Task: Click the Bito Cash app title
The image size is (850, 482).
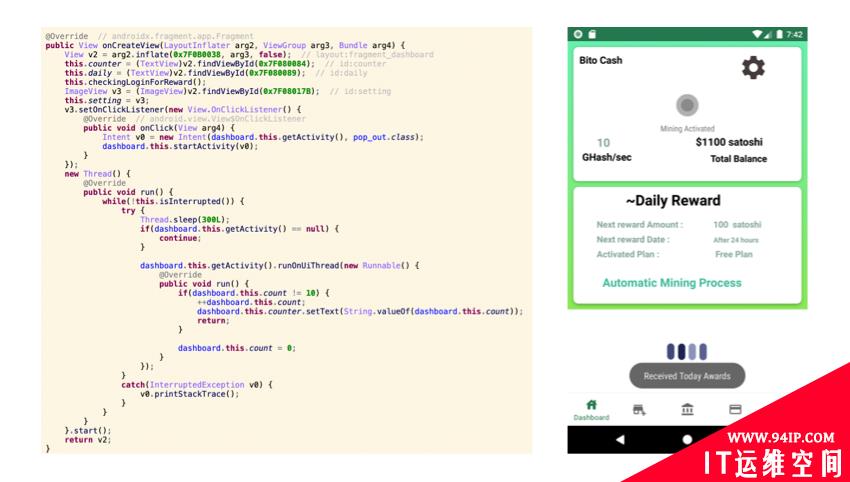Action: [x=601, y=60]
